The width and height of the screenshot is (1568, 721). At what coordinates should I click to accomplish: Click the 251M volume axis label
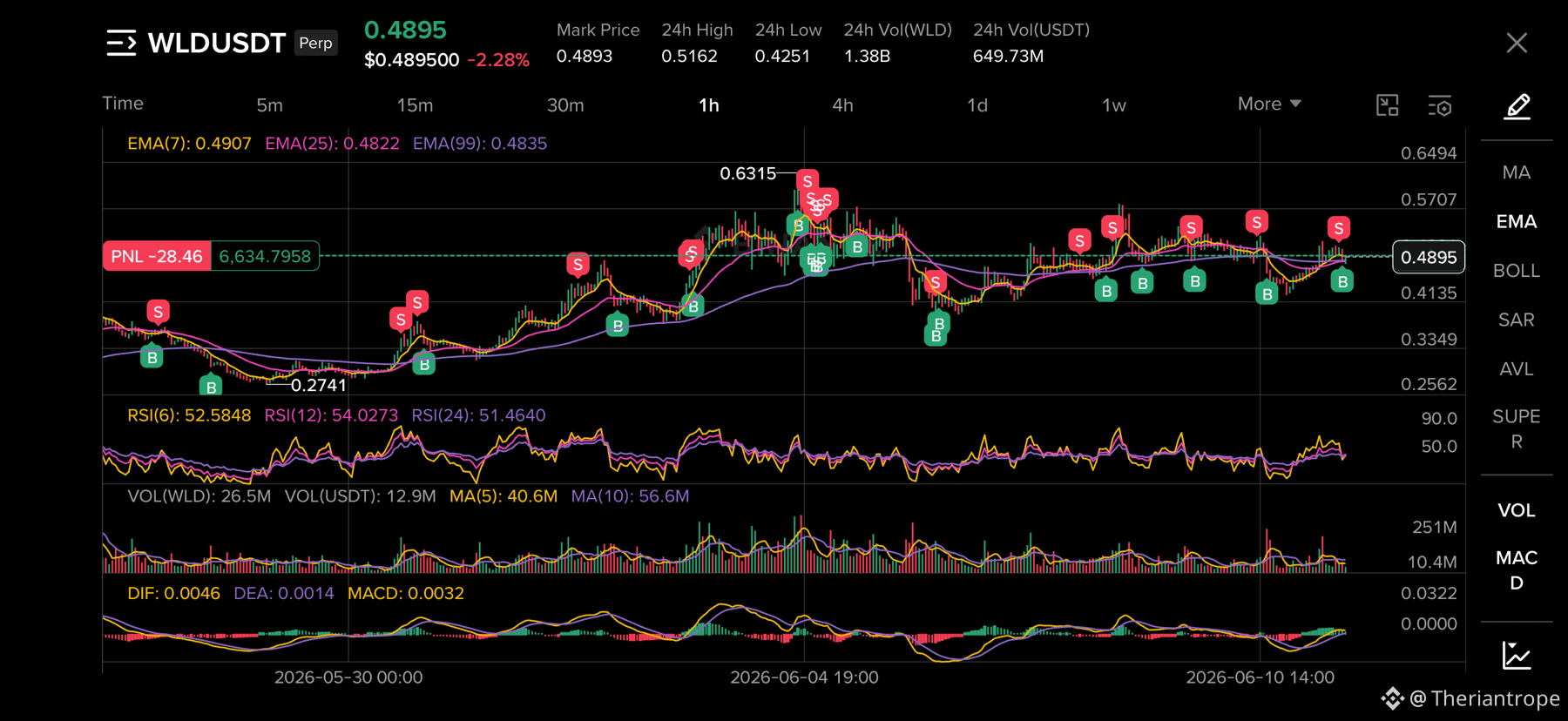point(1435,527)
